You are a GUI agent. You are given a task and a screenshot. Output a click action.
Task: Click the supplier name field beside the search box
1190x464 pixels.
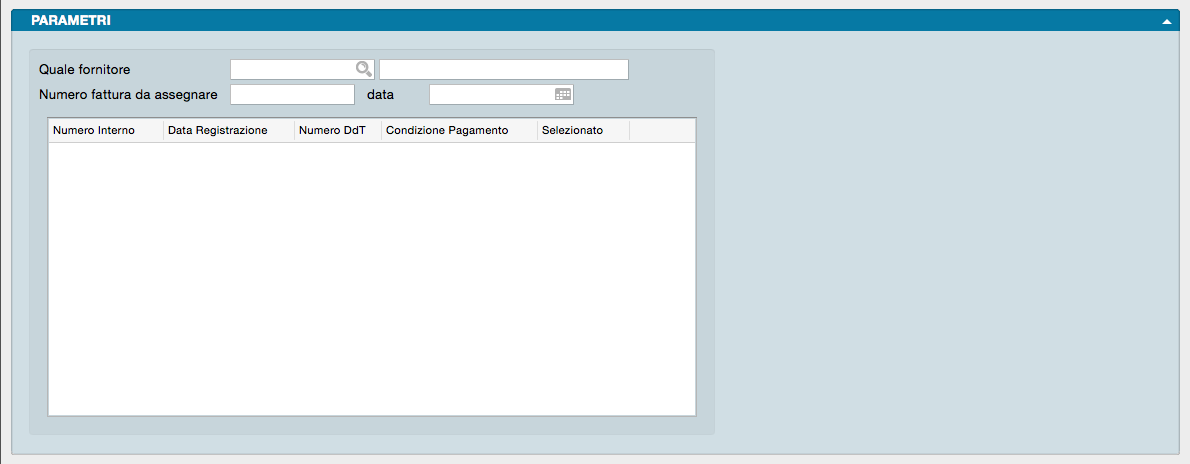[x=503, y=69]
